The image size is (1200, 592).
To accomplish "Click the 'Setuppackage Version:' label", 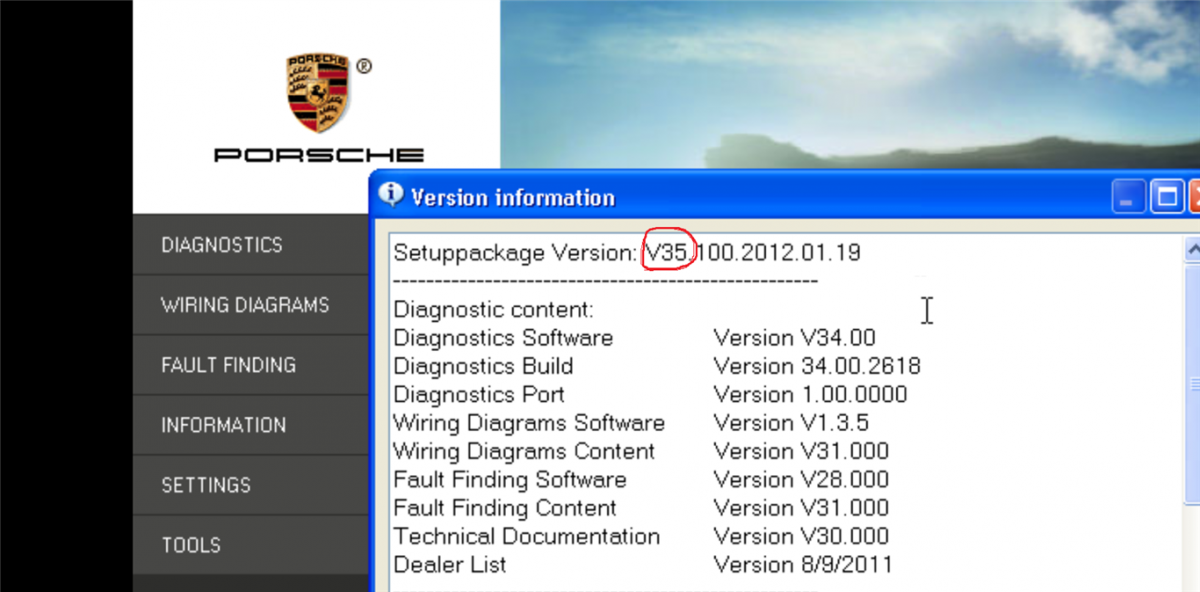I will (x=515, y=253).
